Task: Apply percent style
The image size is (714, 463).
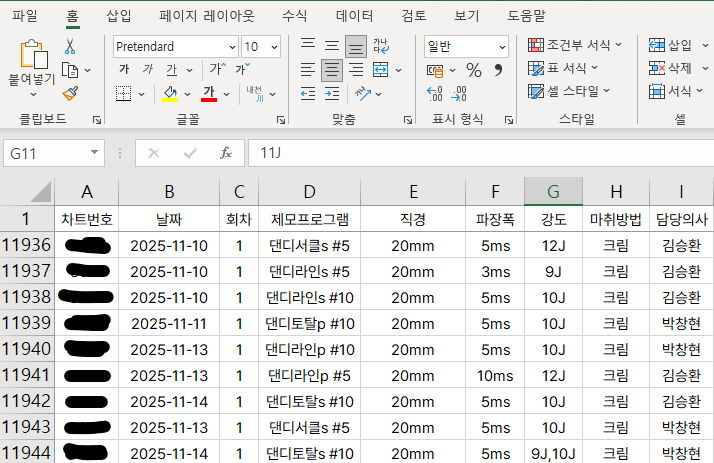Action: 474,70
